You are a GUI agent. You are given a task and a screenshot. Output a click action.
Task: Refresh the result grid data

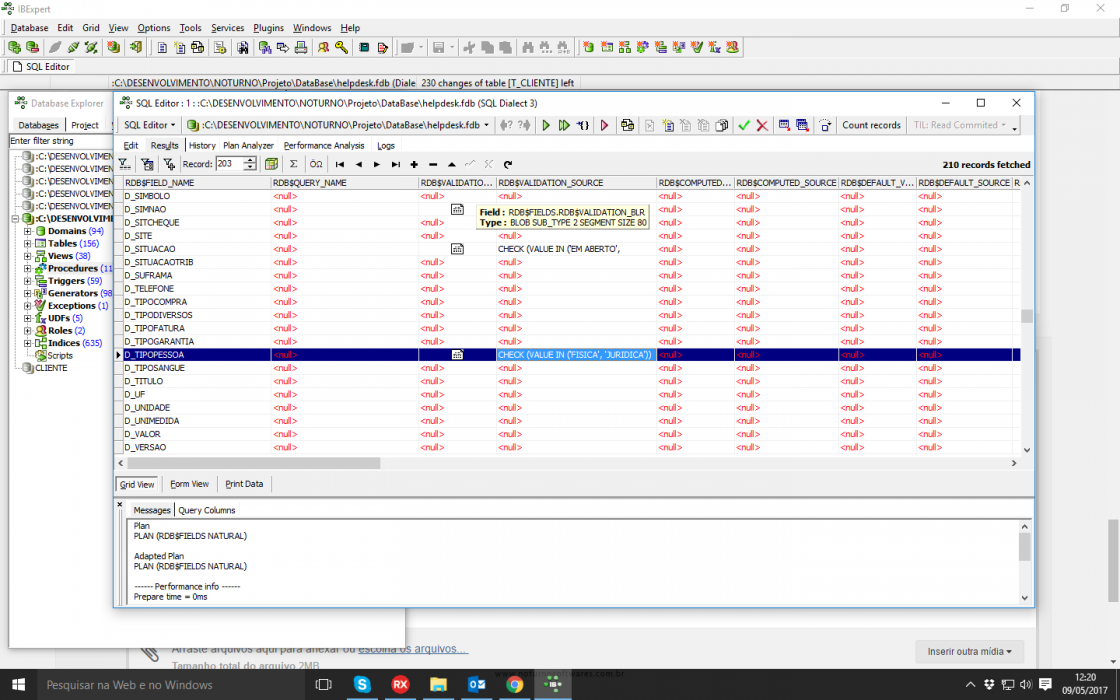(x=508, y=164)
